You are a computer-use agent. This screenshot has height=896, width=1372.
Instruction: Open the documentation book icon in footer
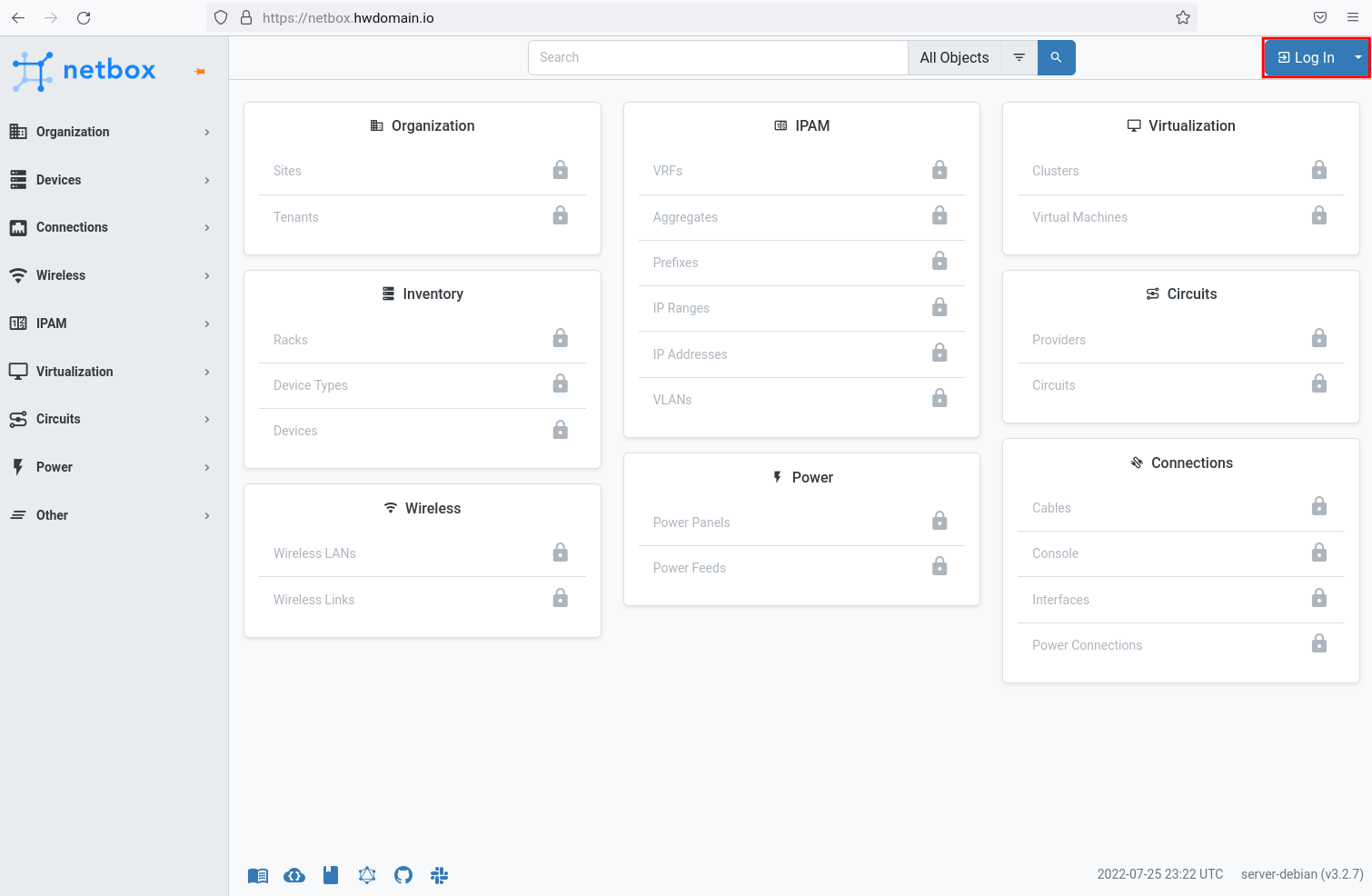pos(258,875)
